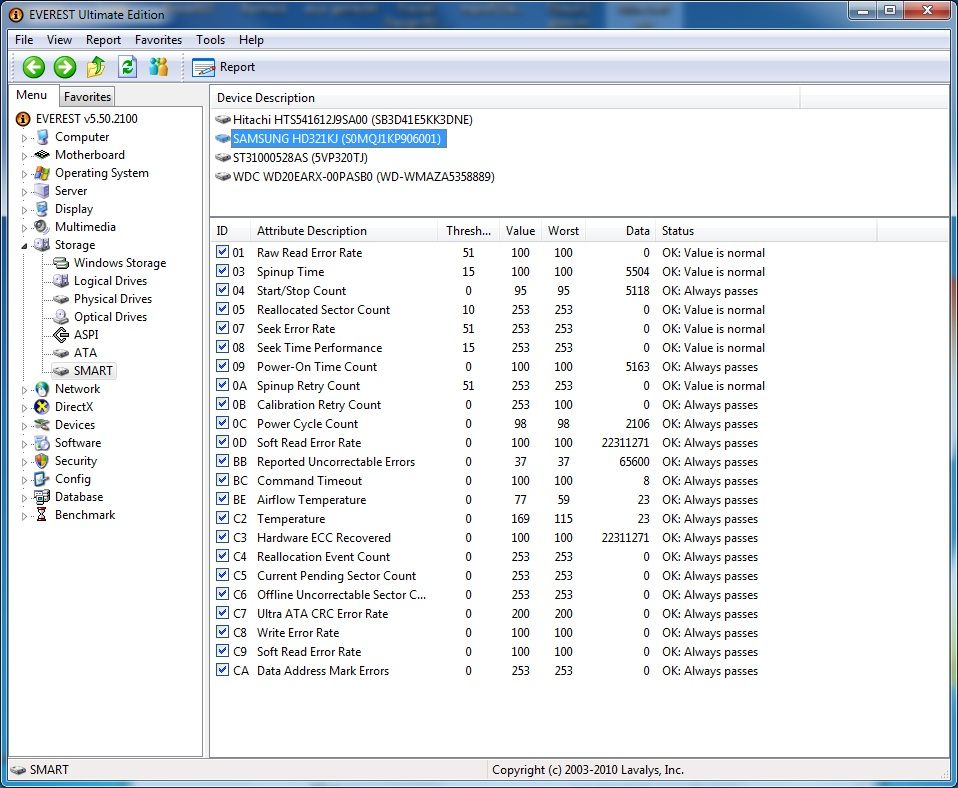The height and width of the screenshot is (788, 958).
Task: Click the Computer icon in tree
Action: coord(42,137)
